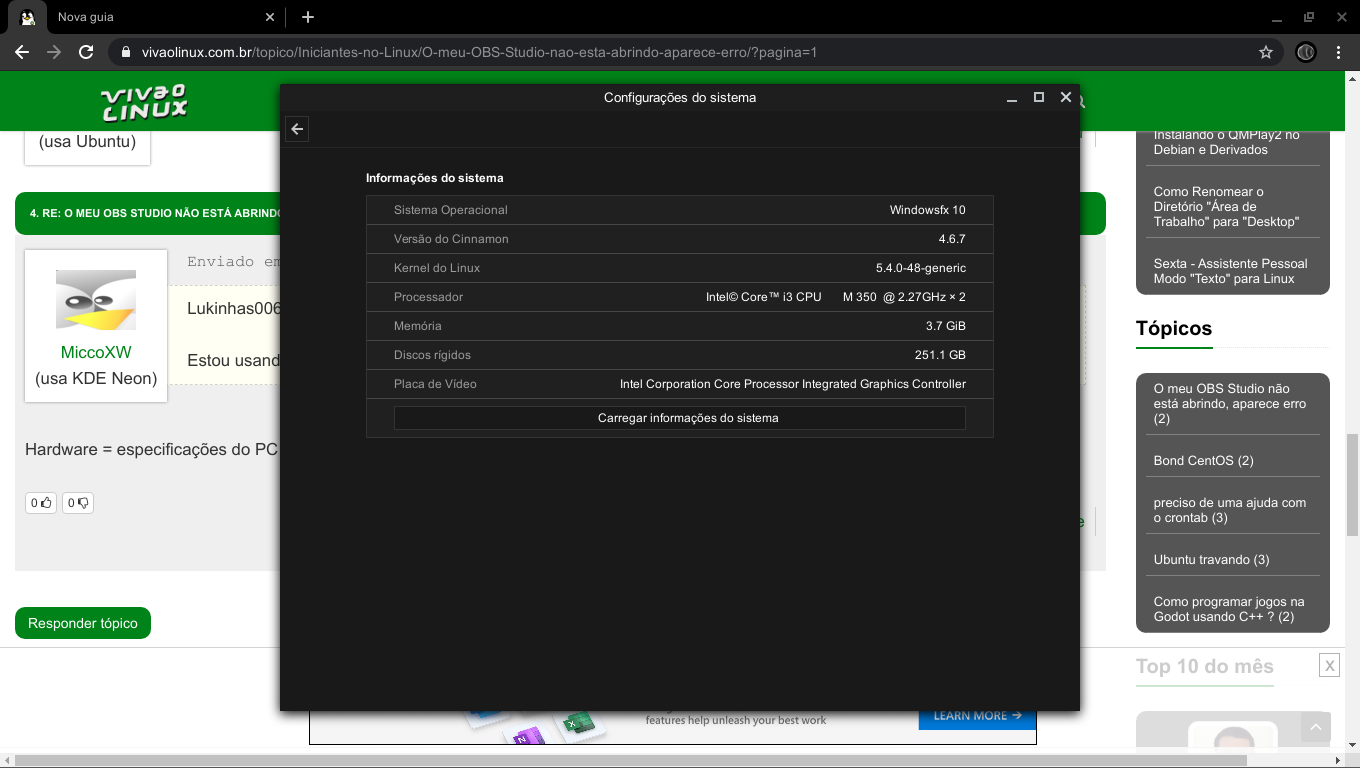Maximize the Configurações do sistema window
The width and height of the screenshot is (1360, 768).
(x=1039, y=97)
